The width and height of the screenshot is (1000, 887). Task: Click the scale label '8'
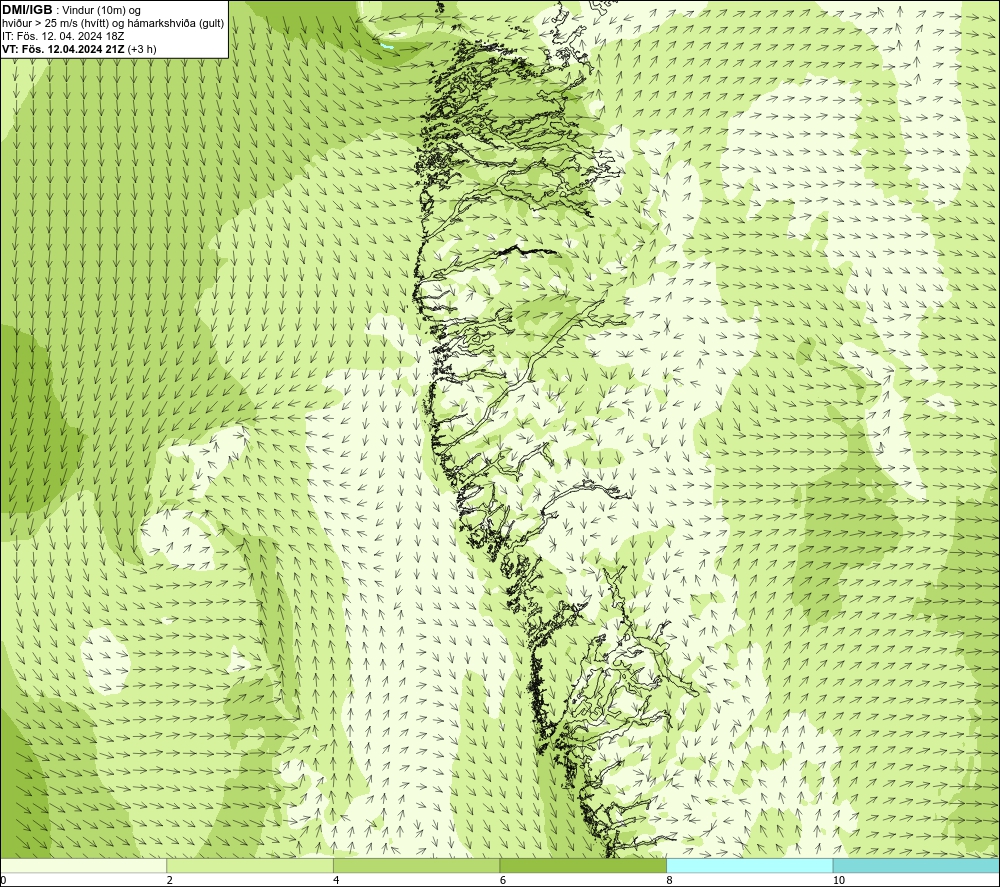click(x=669, y=881)
